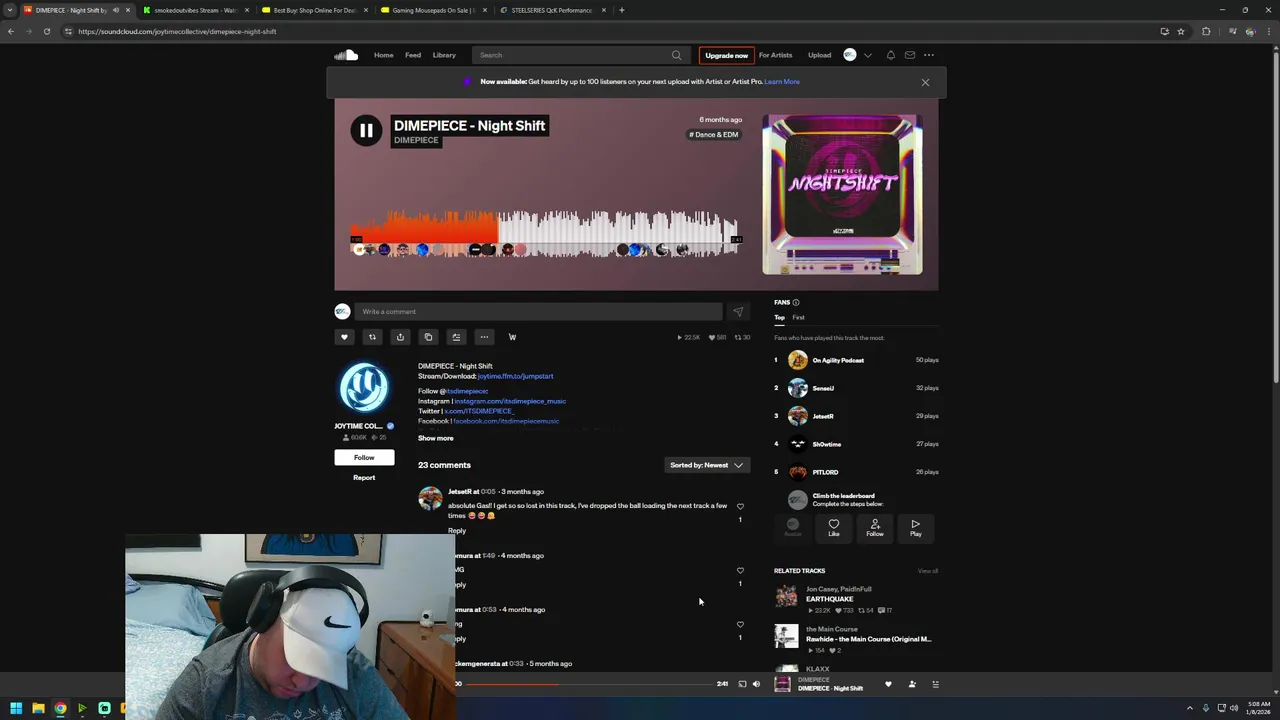Open the related track EARTHQUAKE
The width and height of the screenshot is (1280, 720).
(829, 599)
